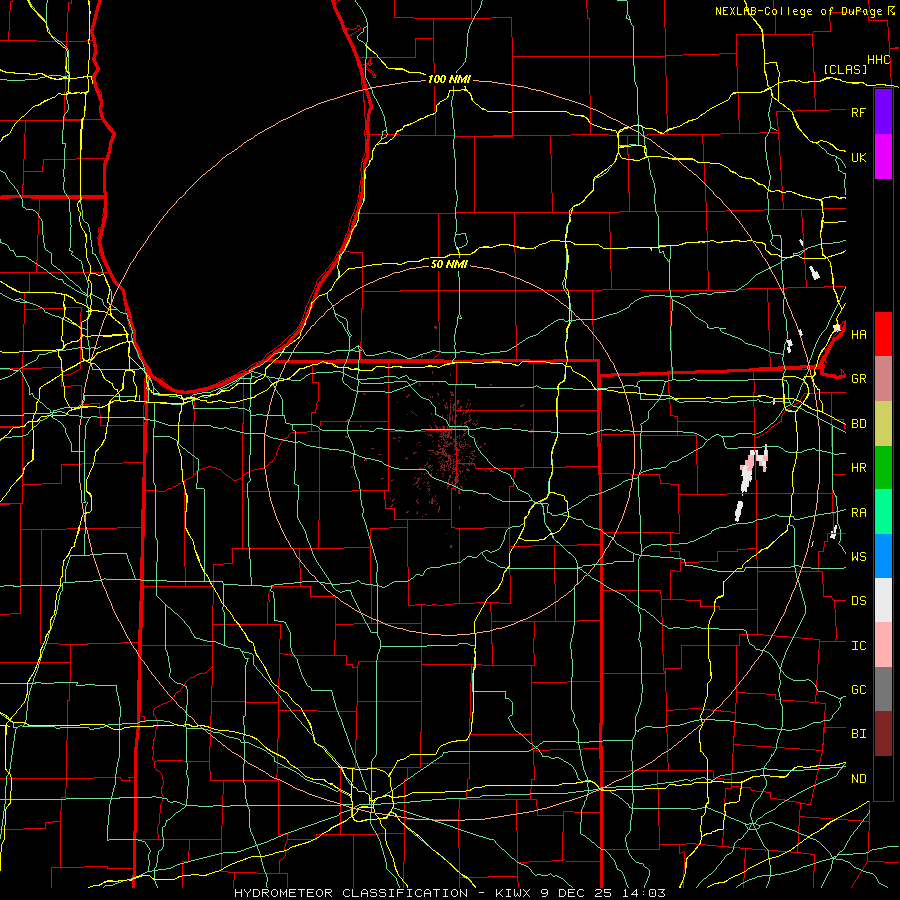The height and width of the screenshot is (900, 900).
Task: Click the HR legend label
Action: (858, 468)
